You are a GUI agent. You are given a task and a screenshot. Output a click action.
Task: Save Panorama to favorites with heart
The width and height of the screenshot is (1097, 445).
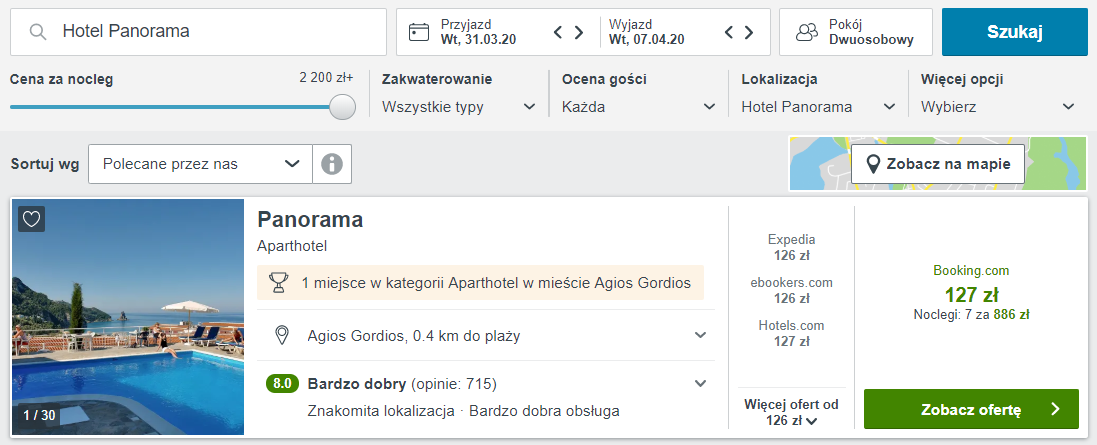[x=32, y=219]
